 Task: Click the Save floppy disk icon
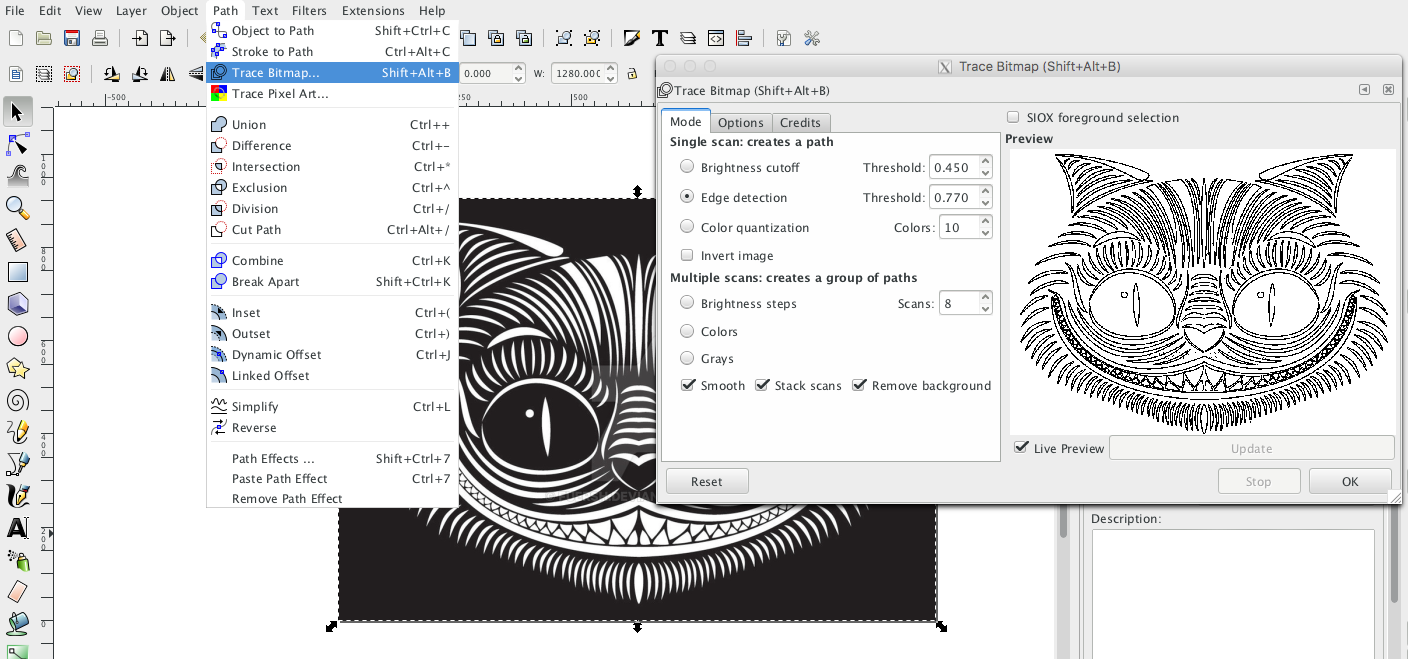coord(72,38)
